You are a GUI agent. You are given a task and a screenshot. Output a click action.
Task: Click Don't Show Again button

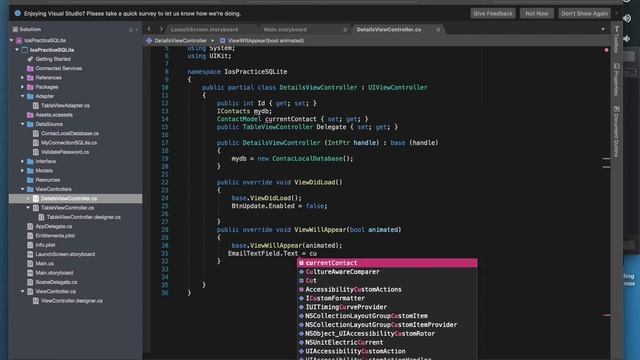pos(584,13)
